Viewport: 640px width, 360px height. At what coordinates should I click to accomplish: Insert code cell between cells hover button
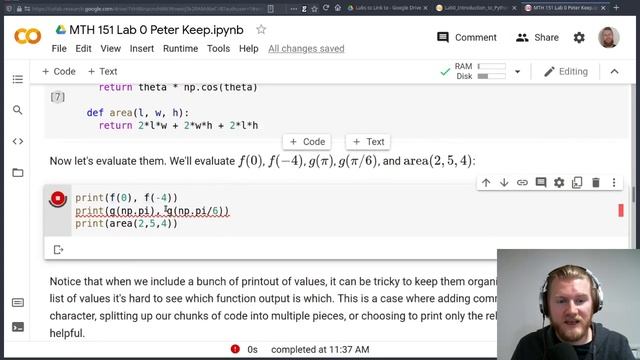tap(307, 142)
